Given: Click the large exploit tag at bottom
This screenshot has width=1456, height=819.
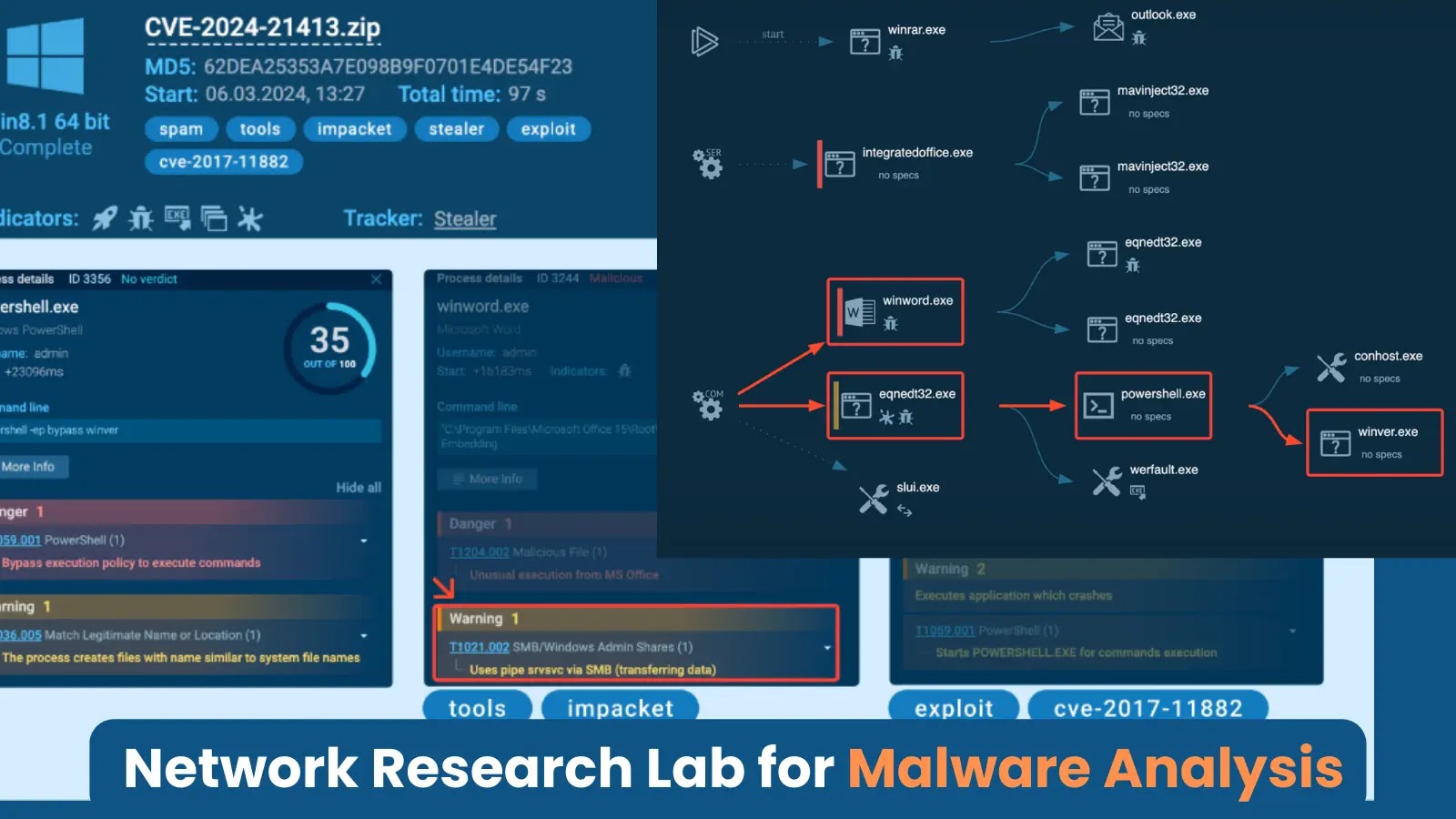Looking at the screenshot, I should point(954,707).
